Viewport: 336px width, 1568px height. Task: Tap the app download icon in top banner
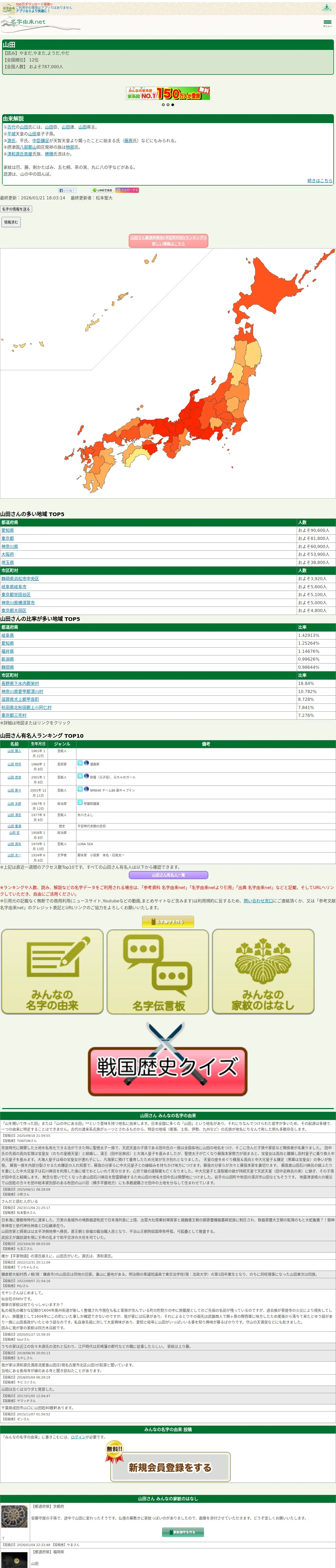click(x=327, y=7)
